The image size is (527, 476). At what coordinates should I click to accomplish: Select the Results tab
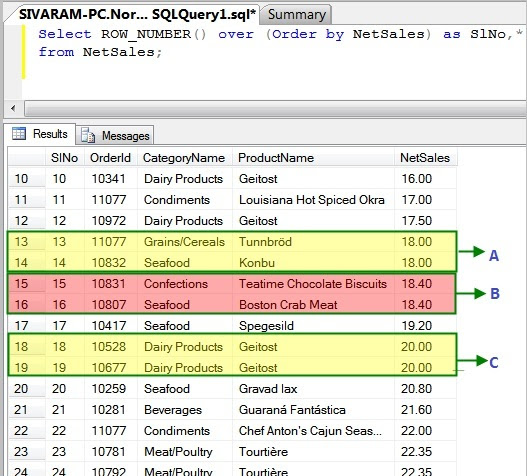click(40, 134)
